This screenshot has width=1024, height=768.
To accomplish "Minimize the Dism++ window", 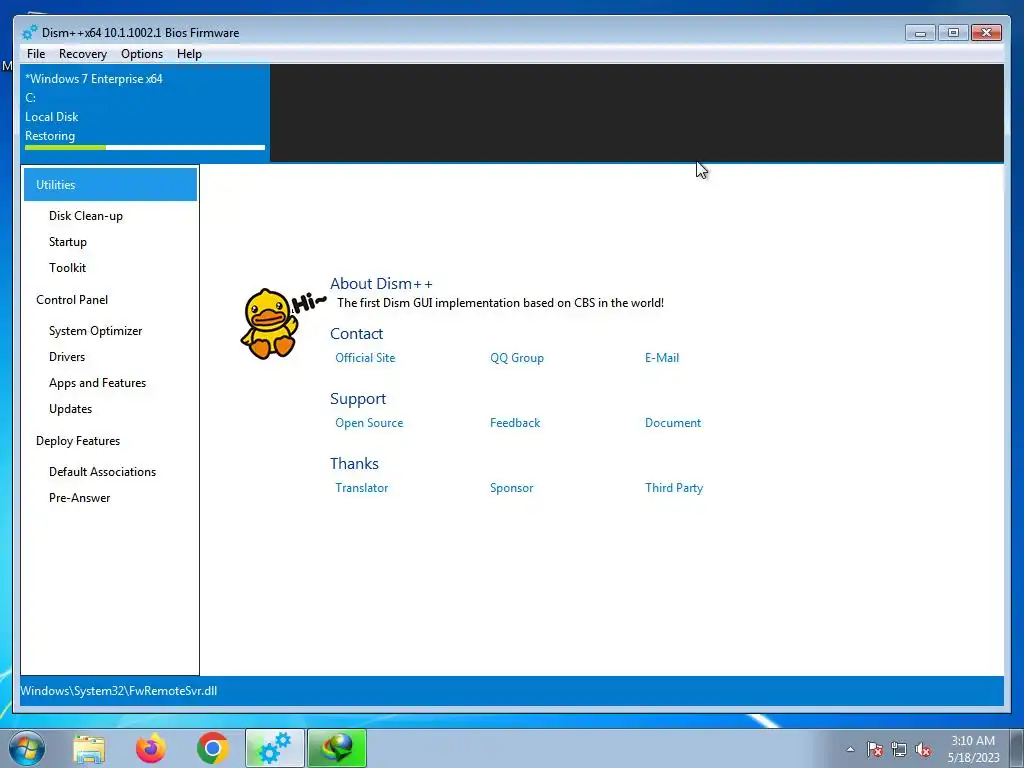I will [920, 33].
